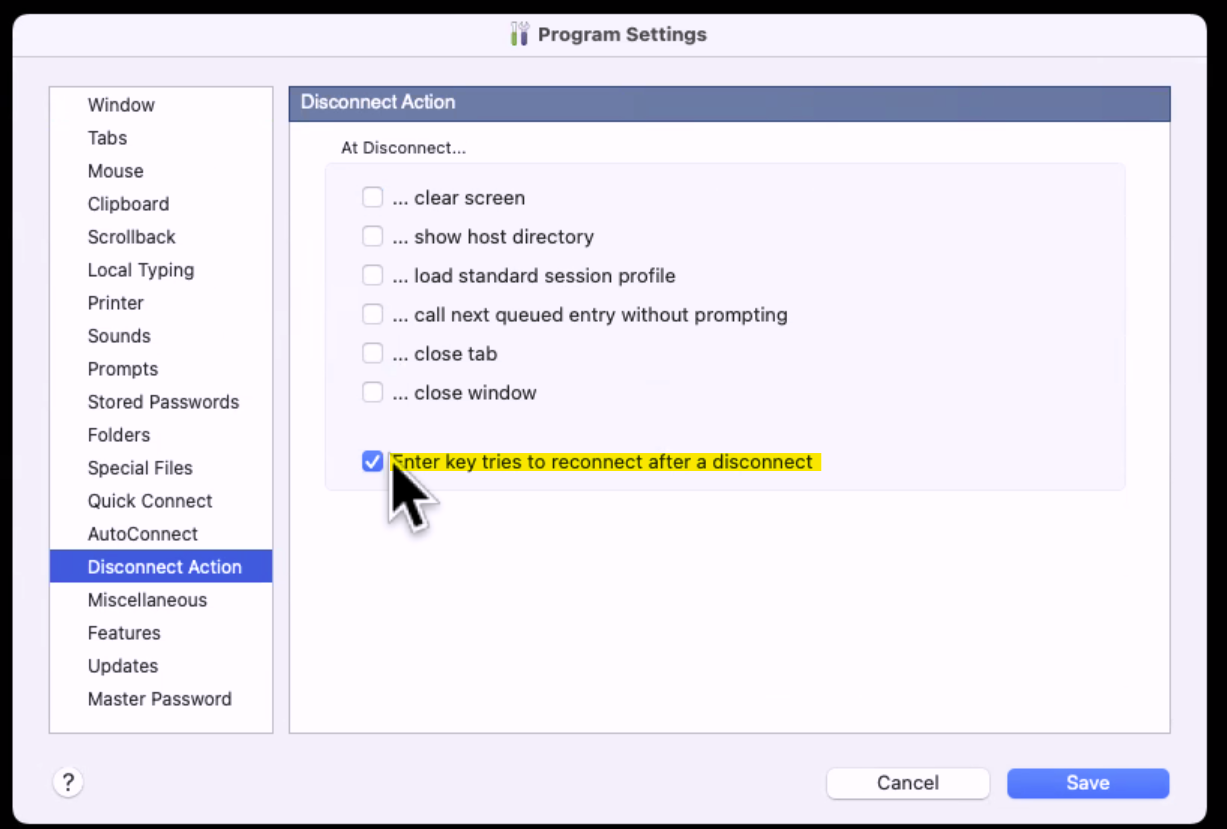Select Tabs in the settings sidebar
This screenshot has width=1227, height=829.
click(161, 138)
